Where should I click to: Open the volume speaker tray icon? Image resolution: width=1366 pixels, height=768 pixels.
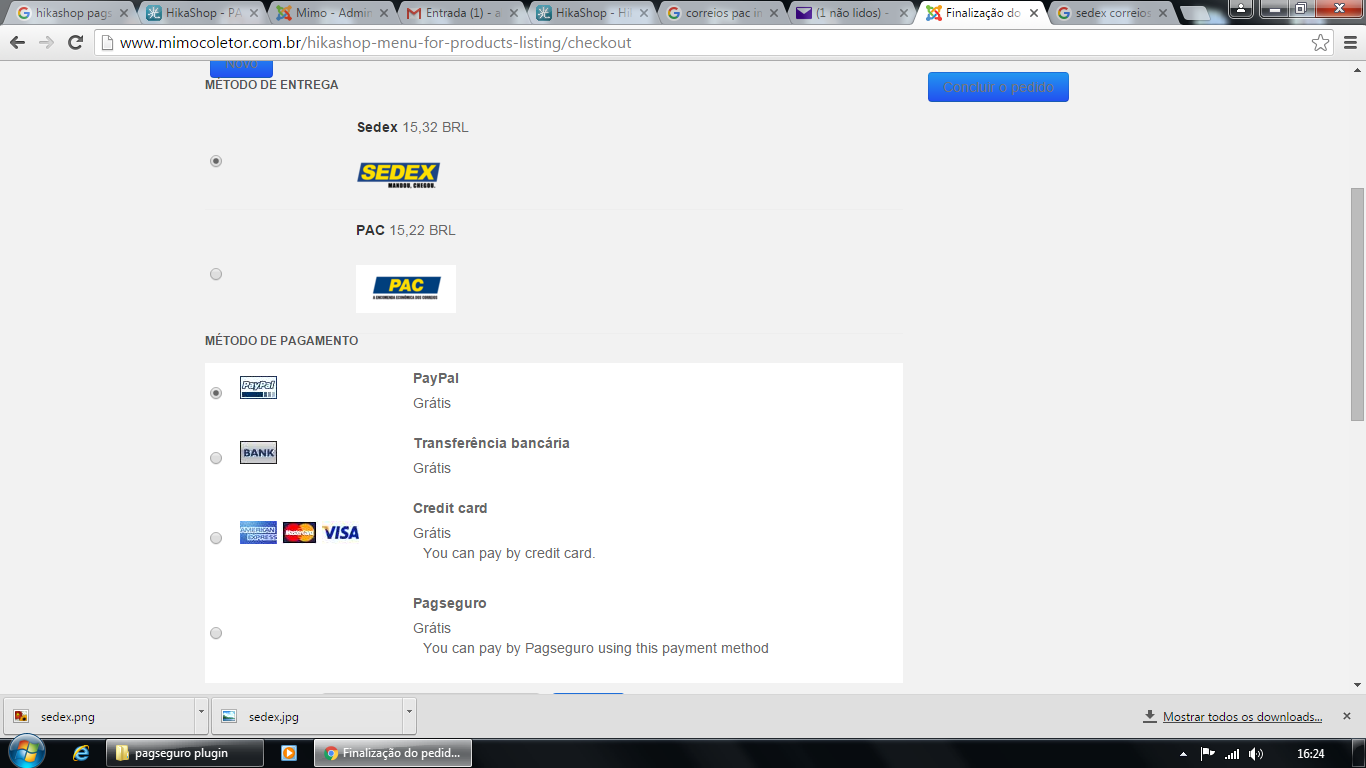pos(1256,754)
